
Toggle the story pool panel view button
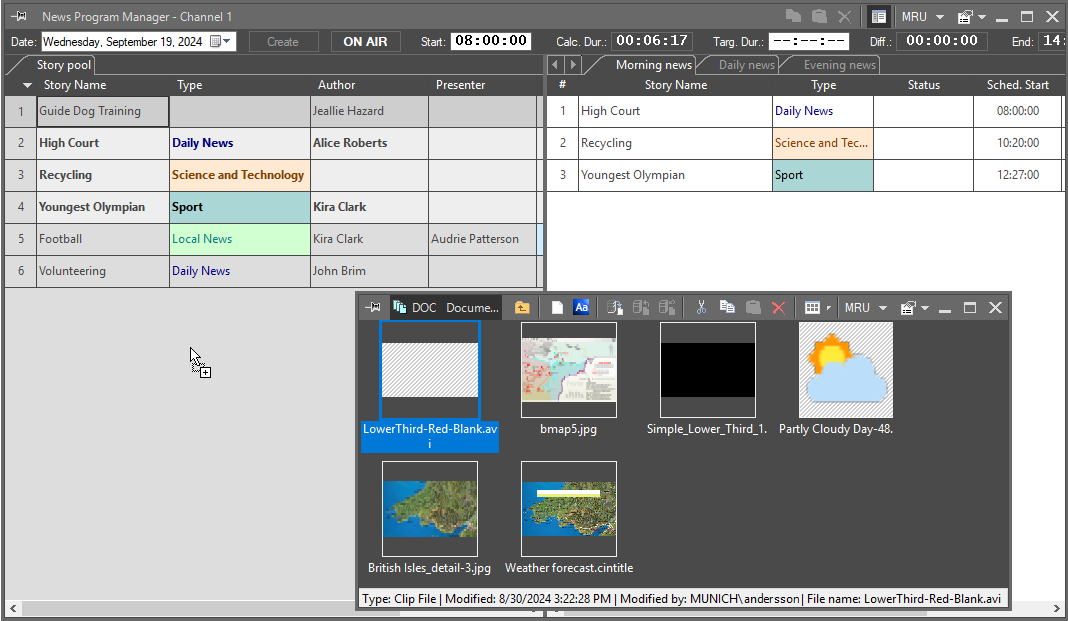pos(878,17)
